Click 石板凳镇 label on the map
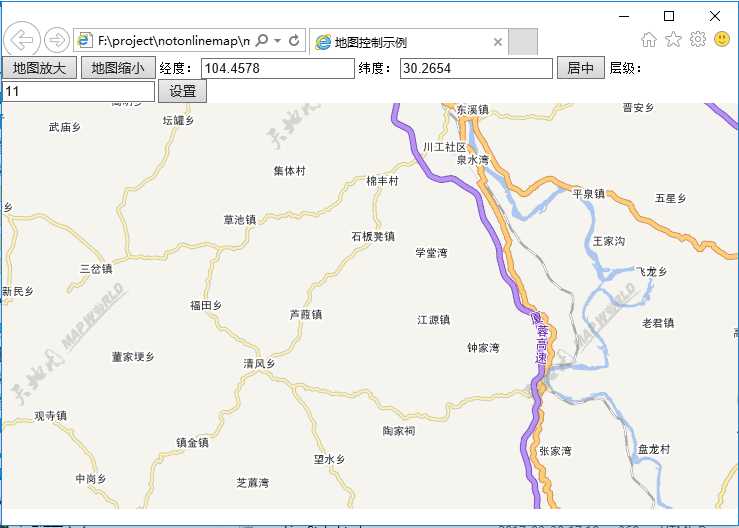This screenshot has height=528, width=739. [x=373, y=236]
